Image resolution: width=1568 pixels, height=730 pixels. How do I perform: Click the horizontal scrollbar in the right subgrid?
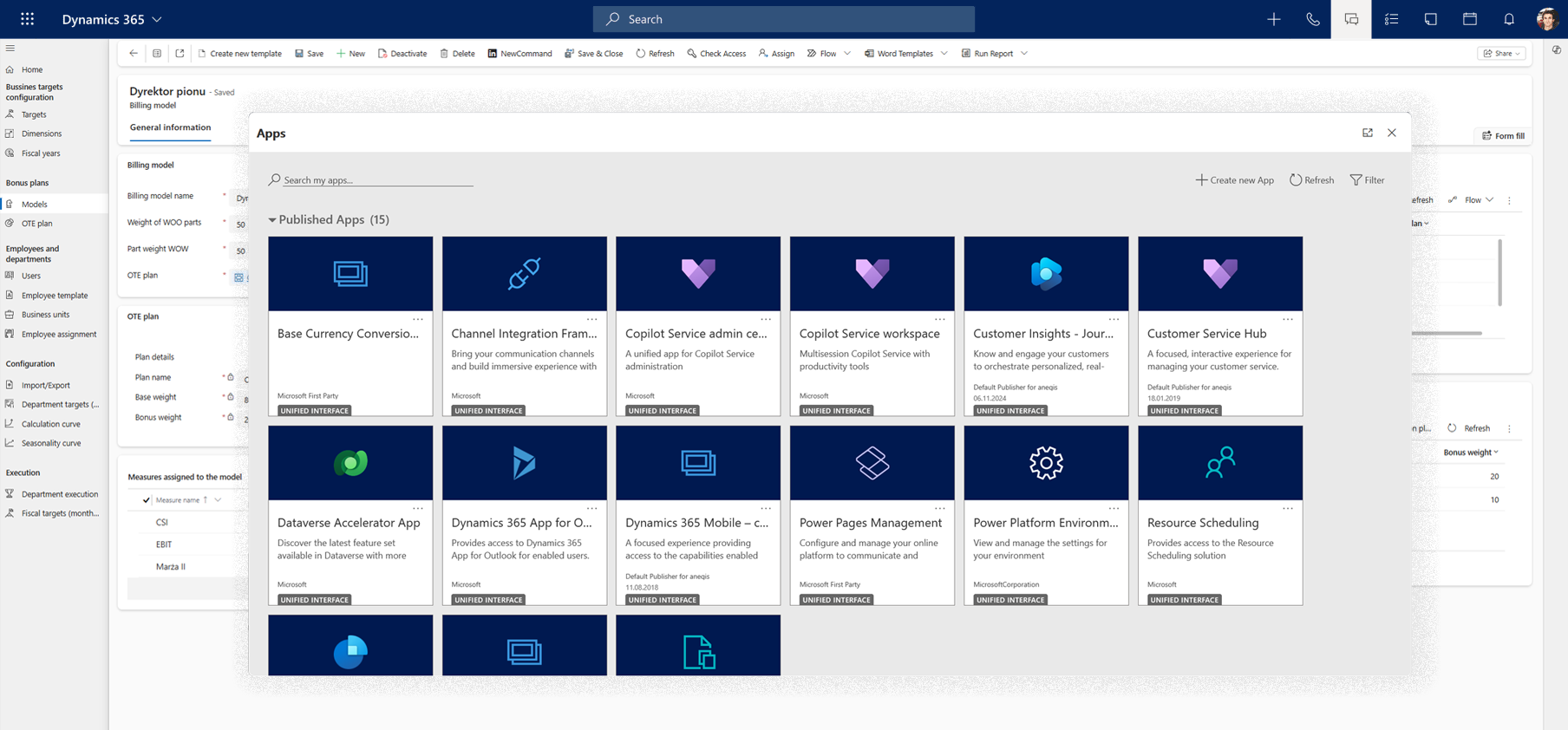coord(1447,333)
